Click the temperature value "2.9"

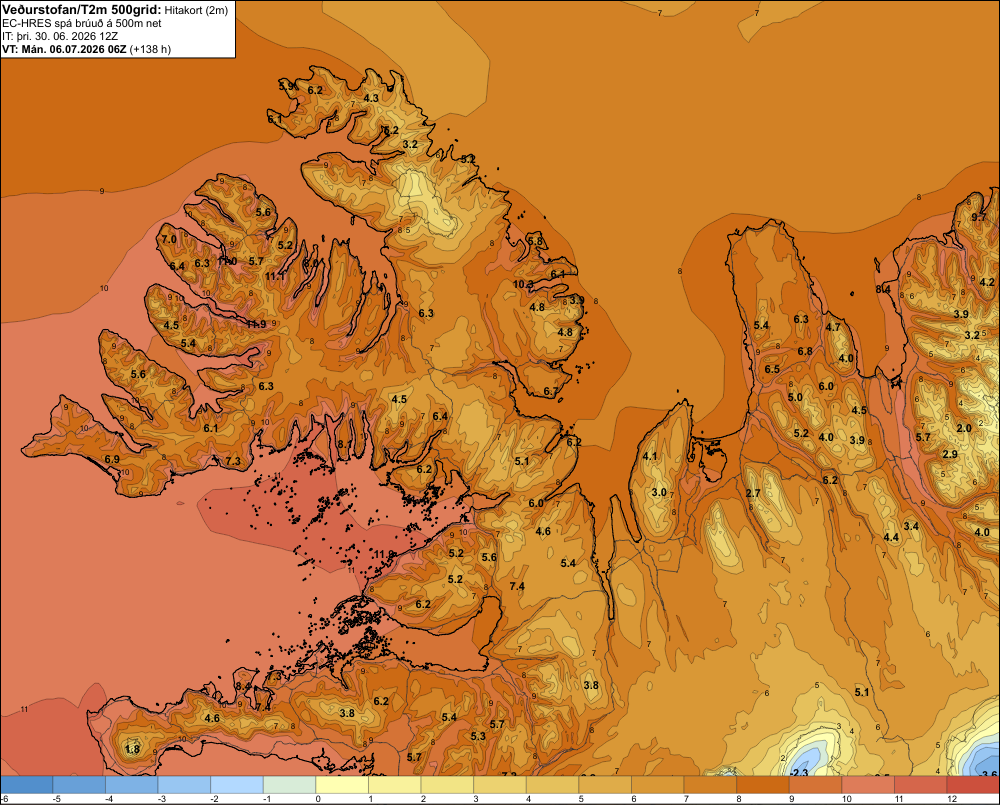click(x=950, y=454)
